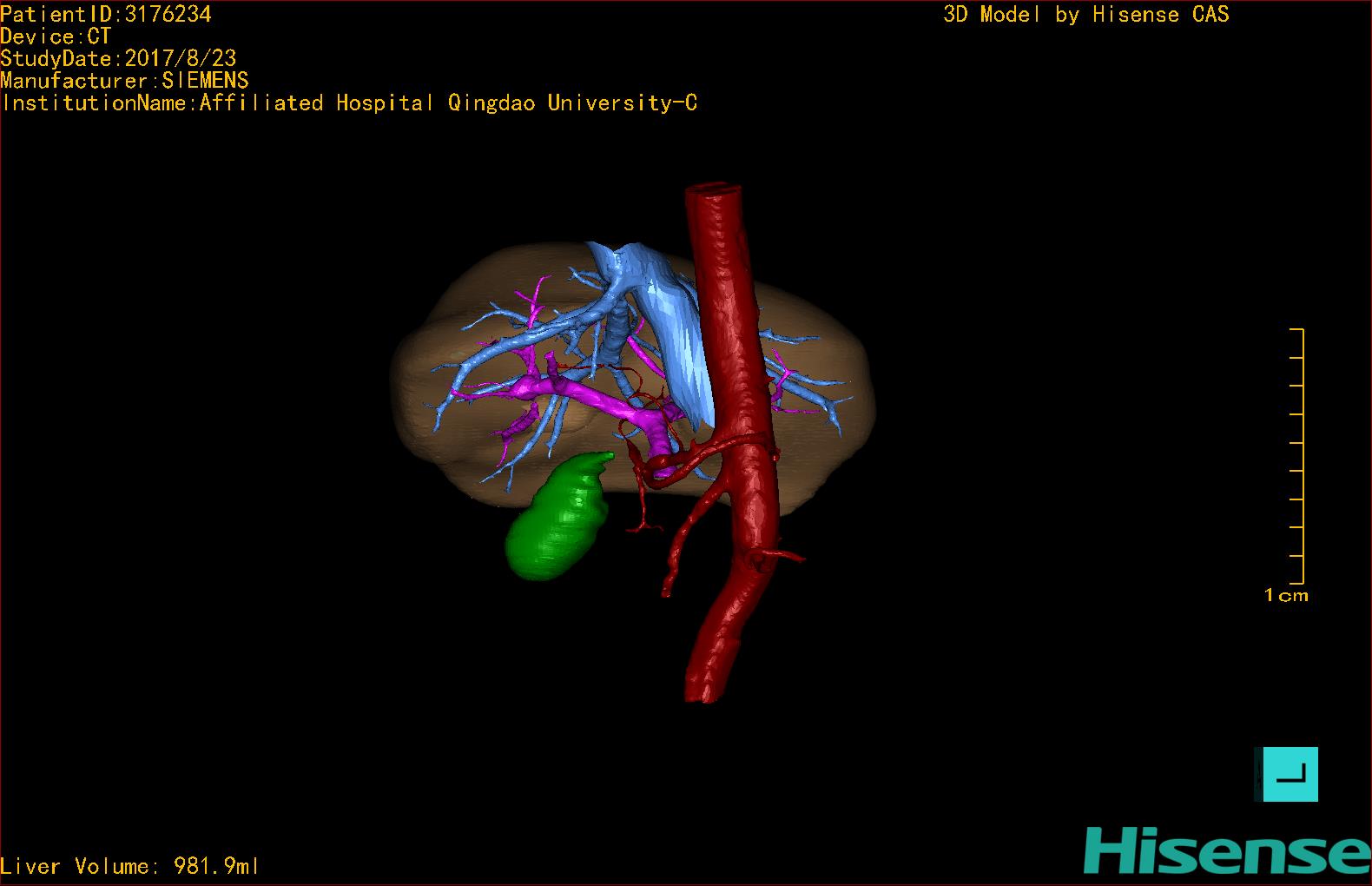This screenshot has width=1372, height=886.
Task: Click the Device:CT text
Action: [56, 36]
